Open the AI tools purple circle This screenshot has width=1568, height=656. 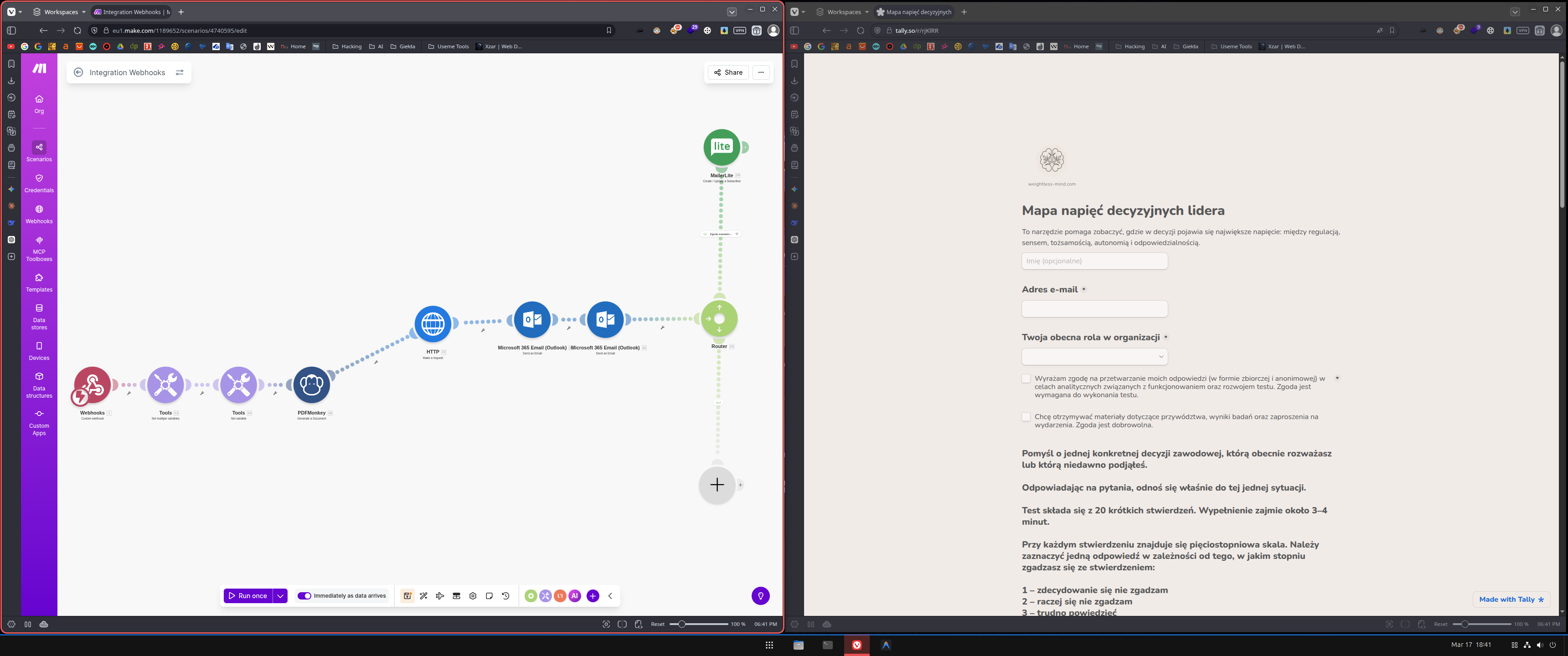pos(575,596)
